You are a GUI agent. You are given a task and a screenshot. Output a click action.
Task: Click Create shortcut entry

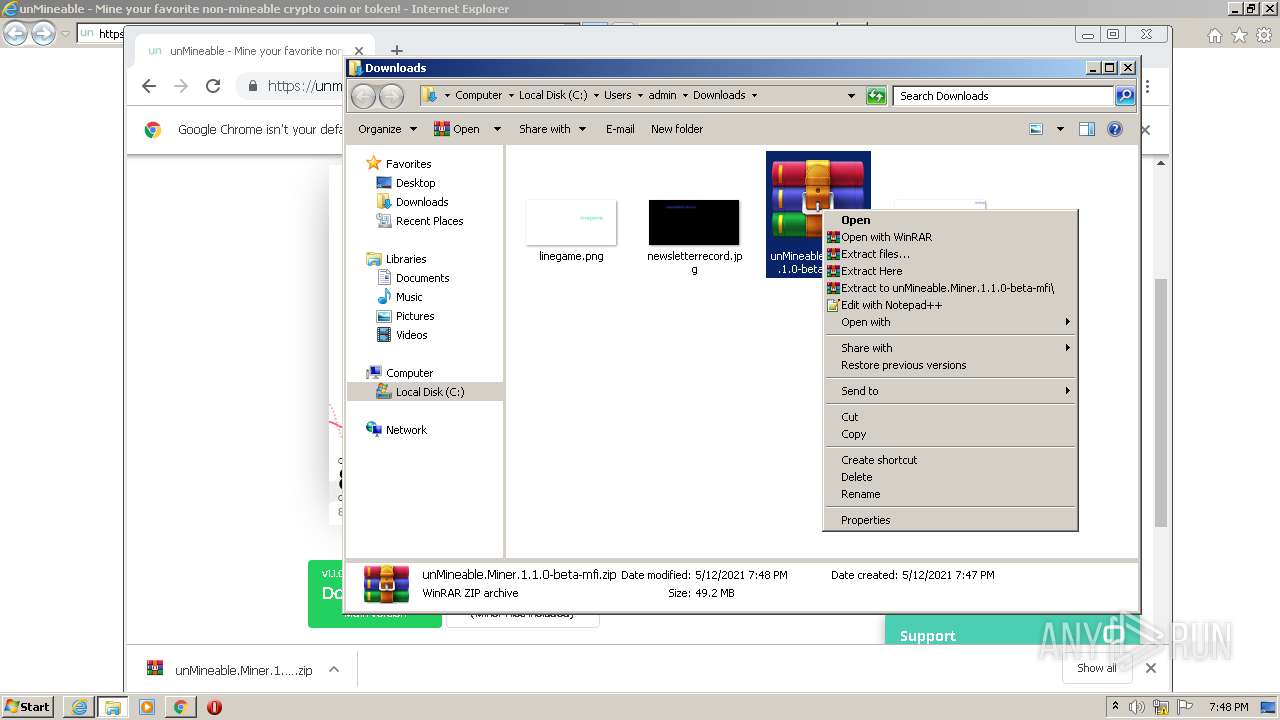[879, 460]
